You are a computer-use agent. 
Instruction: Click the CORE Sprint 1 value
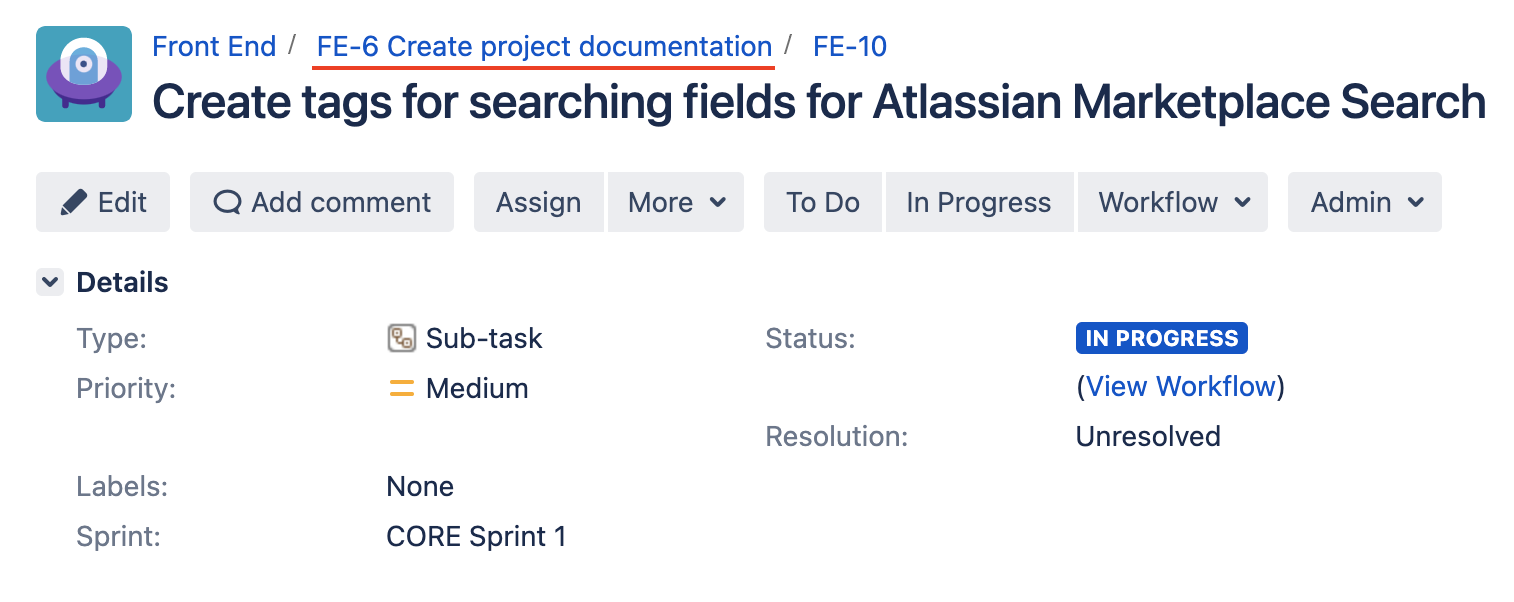tap(476, 537)
